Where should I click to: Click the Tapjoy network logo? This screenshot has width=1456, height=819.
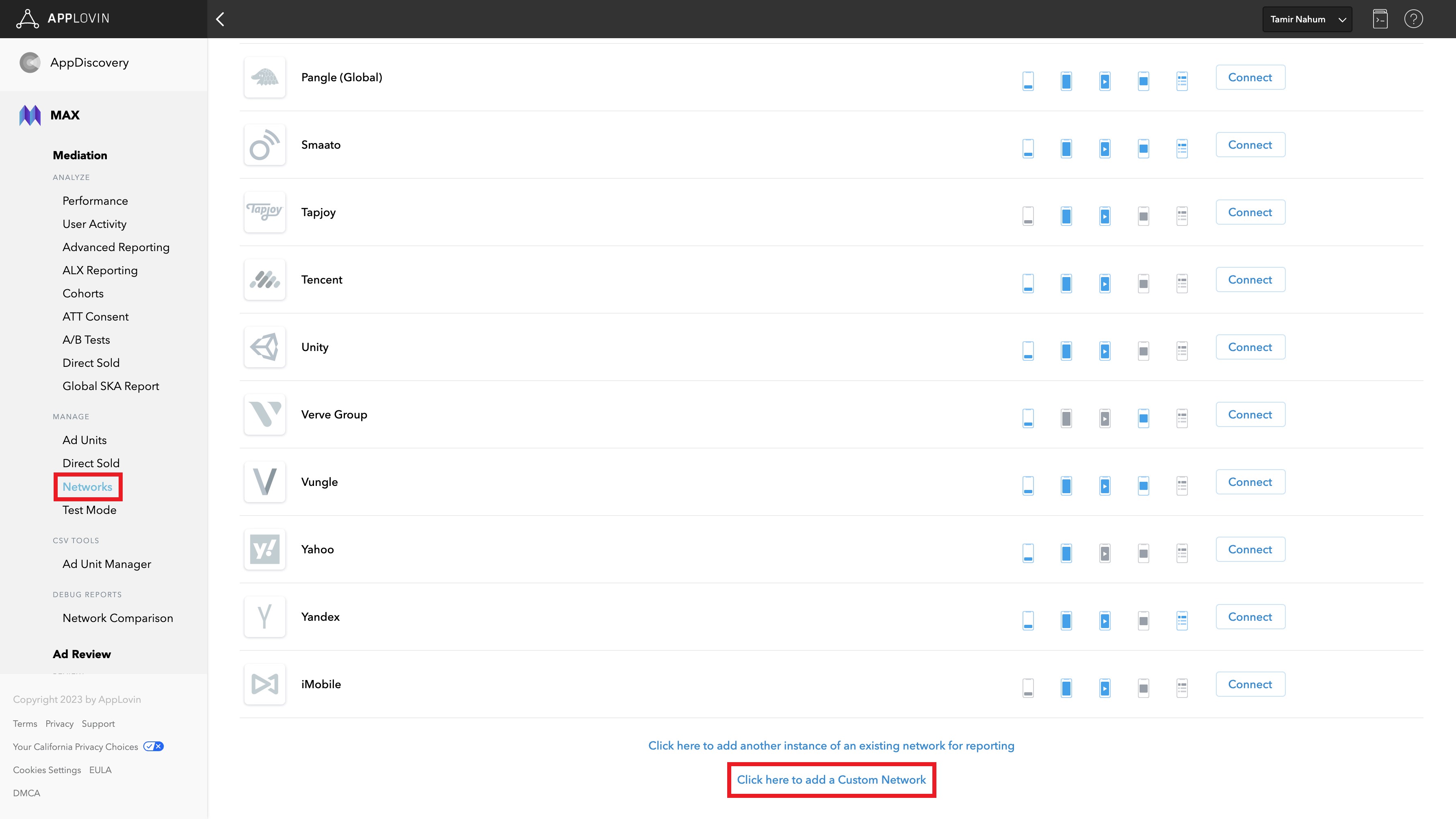pyautogui.click(x=264, y=212)
